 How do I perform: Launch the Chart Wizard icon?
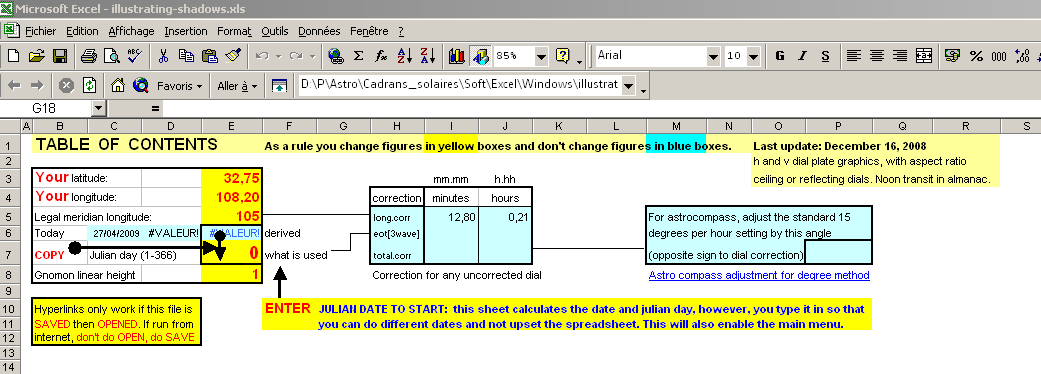coord(457,56)
